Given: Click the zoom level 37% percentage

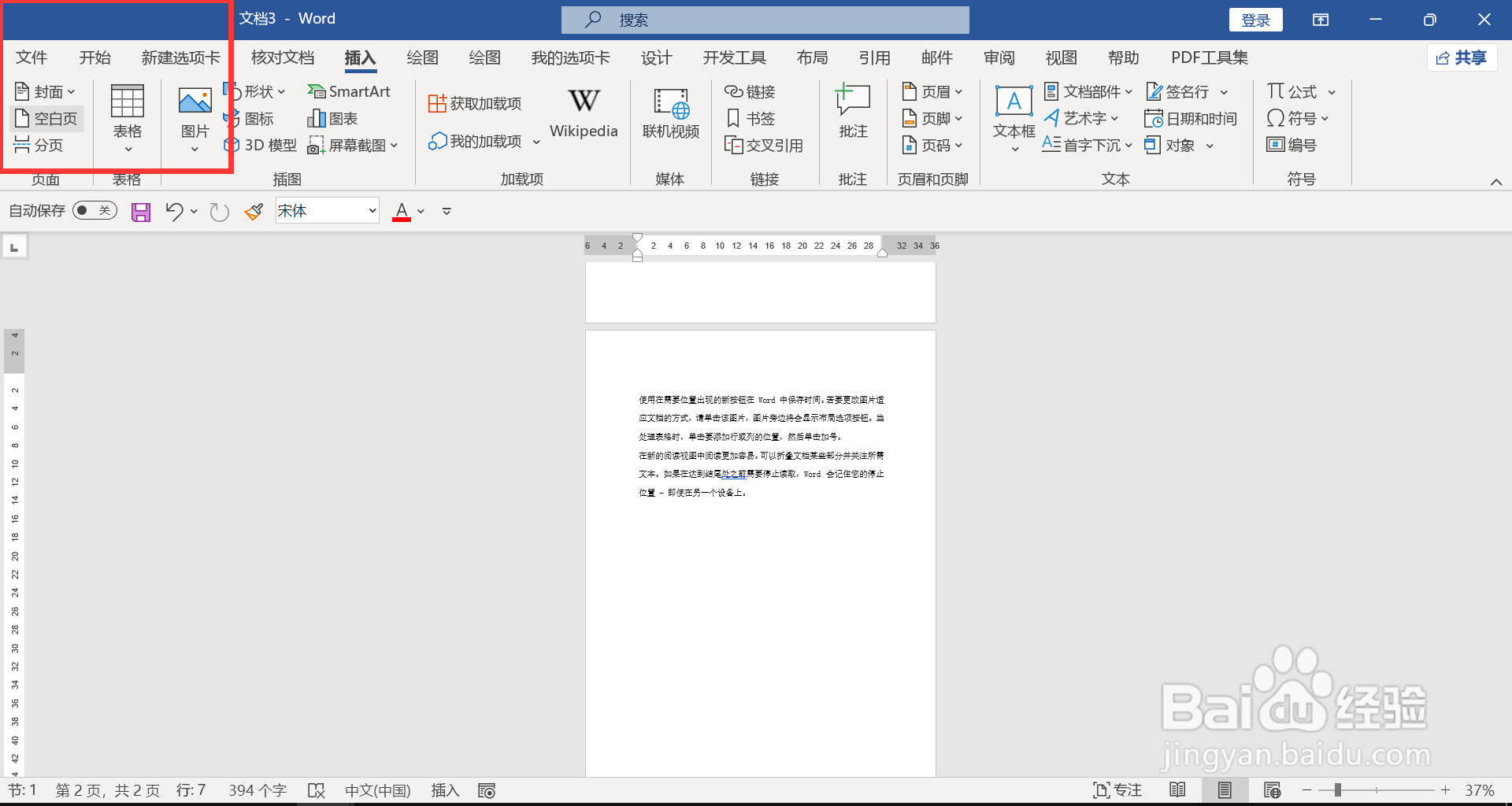Looking at the screenshot, I should point(1480,790).
